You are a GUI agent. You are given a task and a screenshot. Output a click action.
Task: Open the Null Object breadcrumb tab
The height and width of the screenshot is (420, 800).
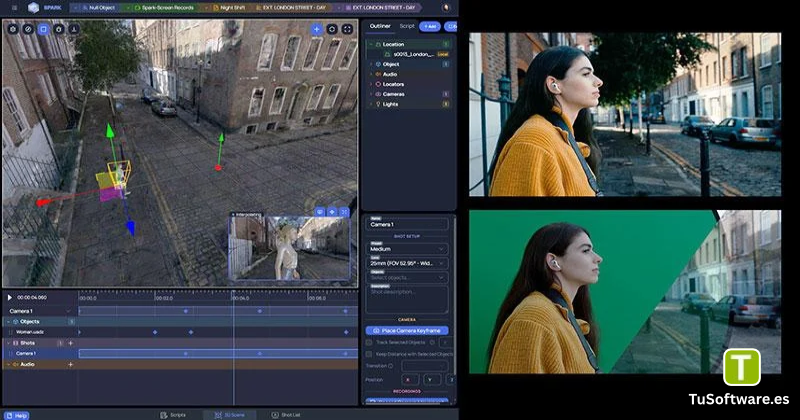click(98, 8)
